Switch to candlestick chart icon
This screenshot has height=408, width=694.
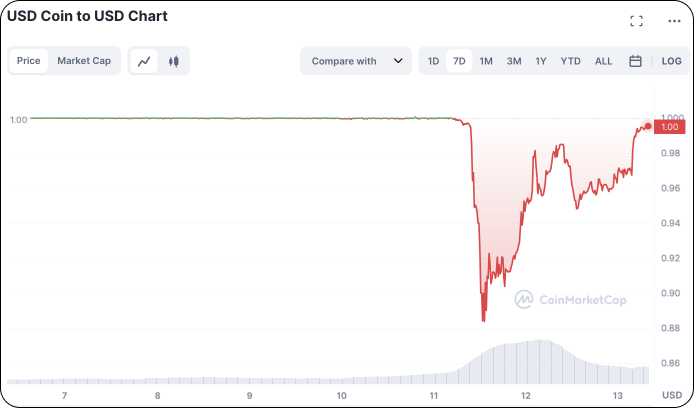174,61
